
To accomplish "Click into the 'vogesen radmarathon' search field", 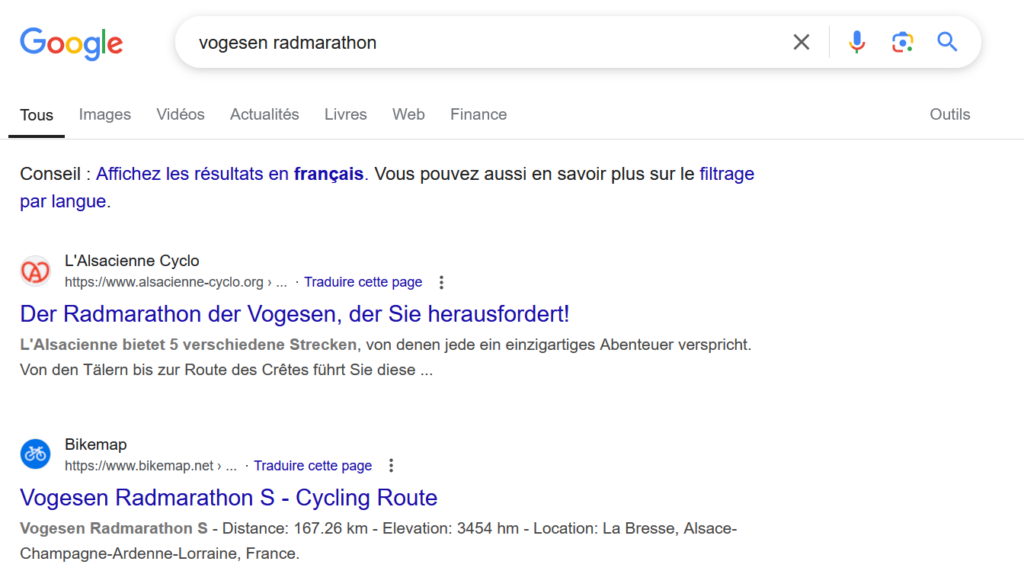I will point(483,42).
